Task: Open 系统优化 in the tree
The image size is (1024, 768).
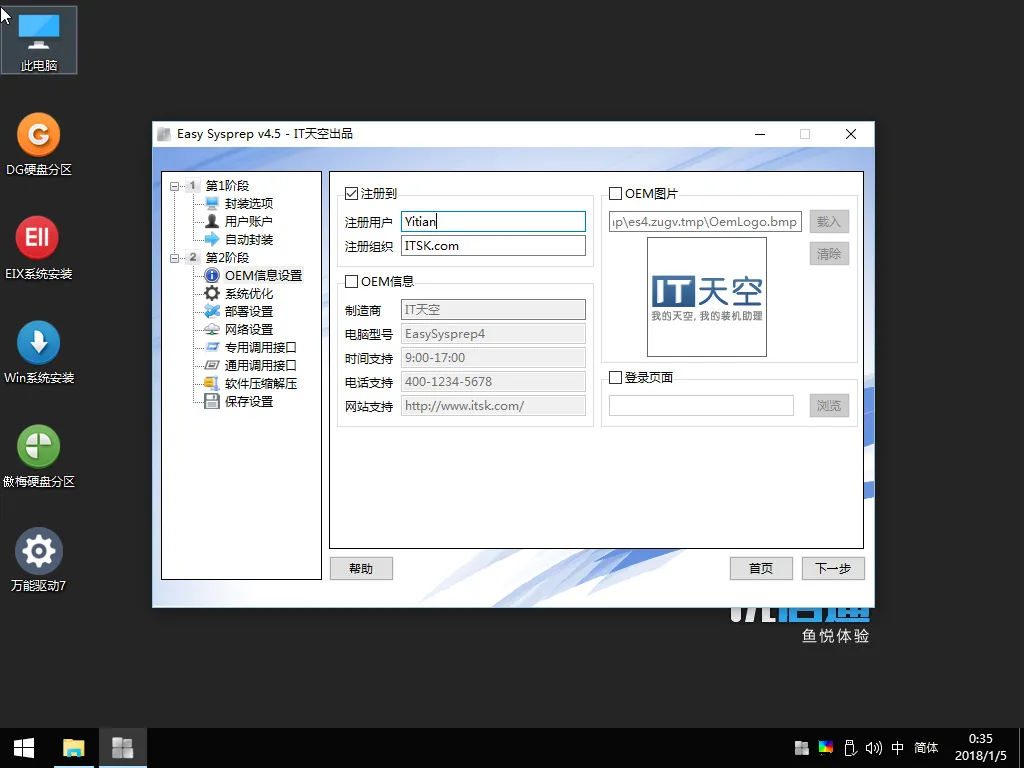Action: click(249, 294)
